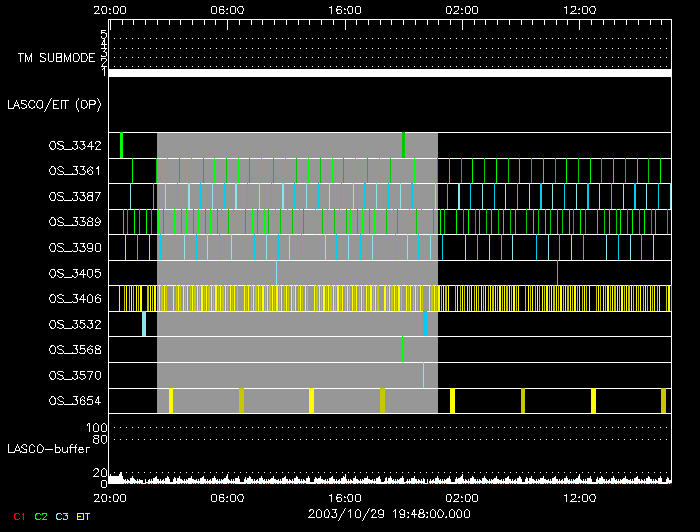Click the thin gray marker in the OS_3570 row
The image size is (700, 532).
(423, 374)
